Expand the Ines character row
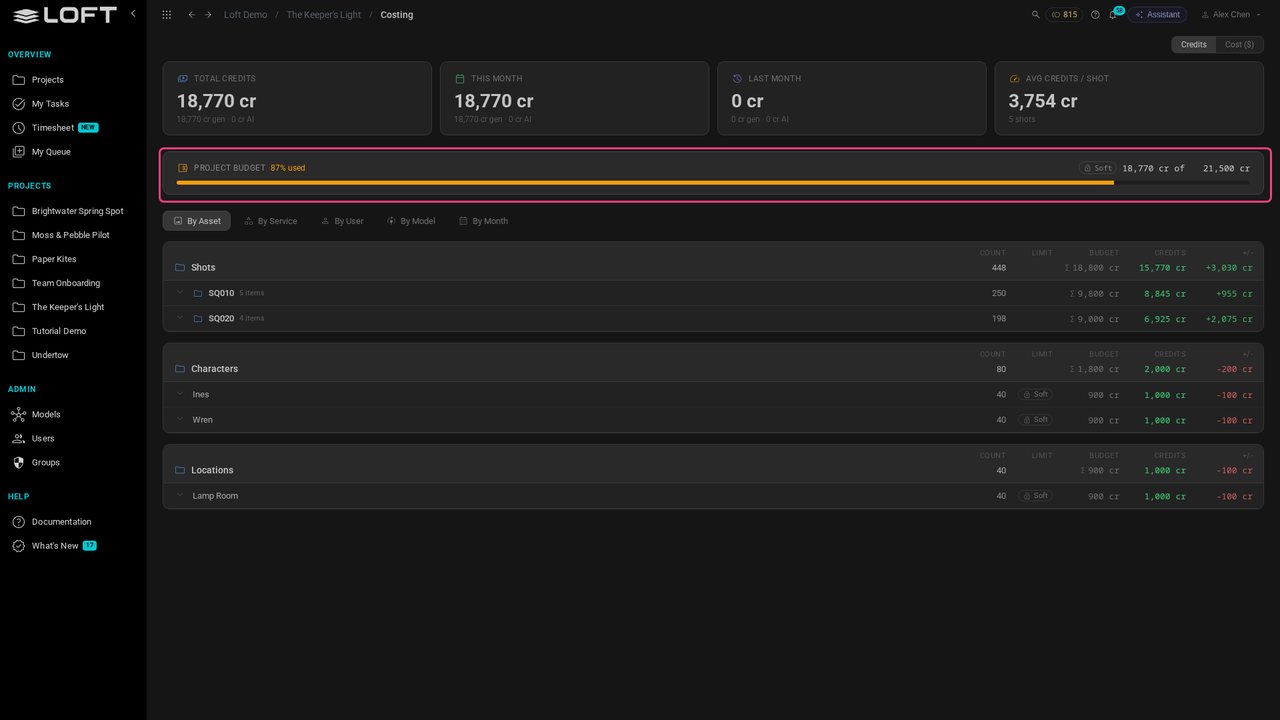 coord(180,394)
